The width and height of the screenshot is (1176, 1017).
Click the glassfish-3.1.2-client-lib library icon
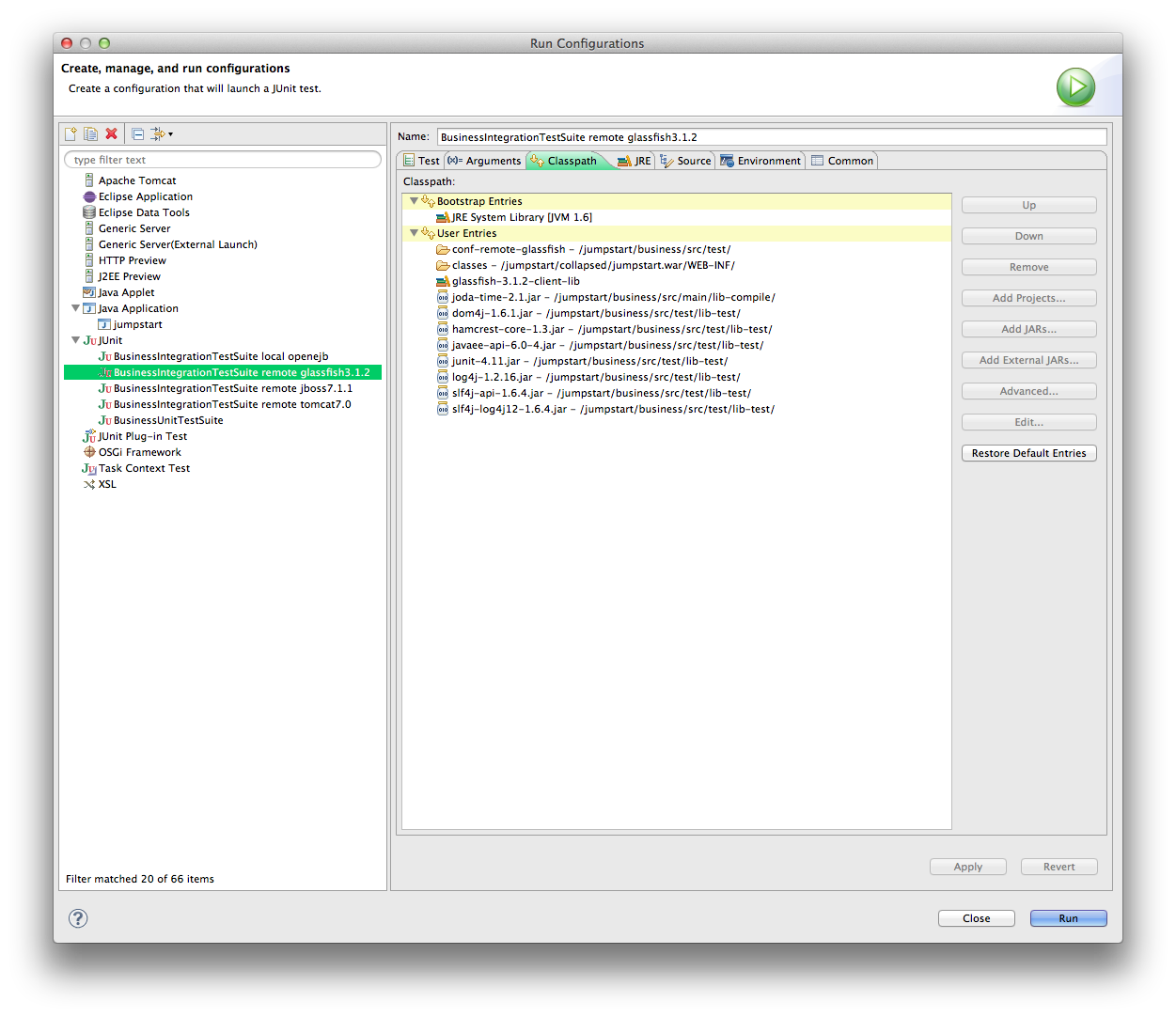point(443,281)
